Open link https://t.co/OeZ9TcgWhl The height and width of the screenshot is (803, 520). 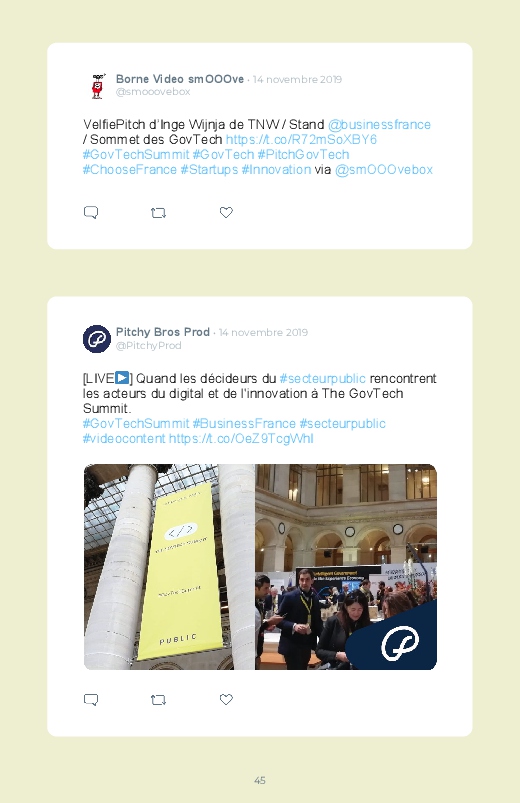coord(241,439)
